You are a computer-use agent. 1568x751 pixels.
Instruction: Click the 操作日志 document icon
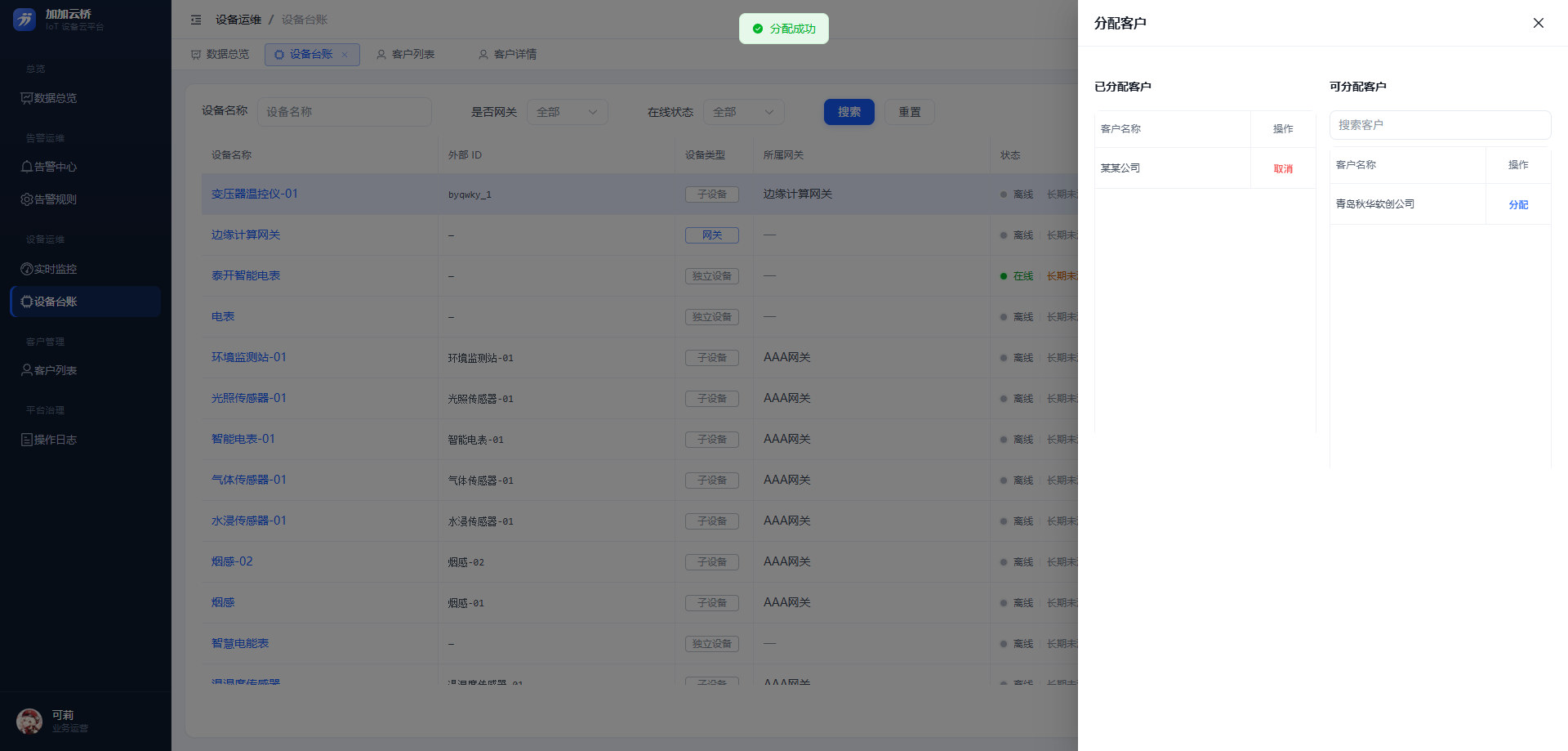27,440
